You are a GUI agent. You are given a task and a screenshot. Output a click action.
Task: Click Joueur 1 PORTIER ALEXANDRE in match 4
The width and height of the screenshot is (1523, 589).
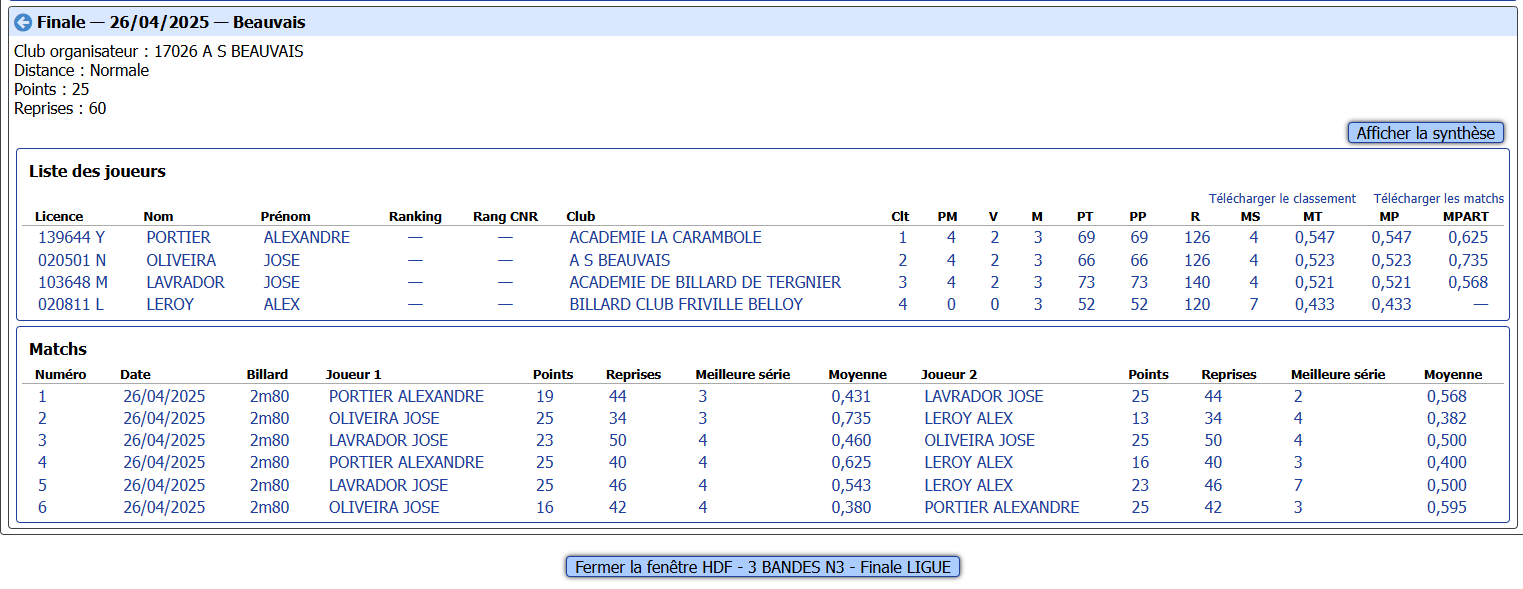[x=406, y=462]
